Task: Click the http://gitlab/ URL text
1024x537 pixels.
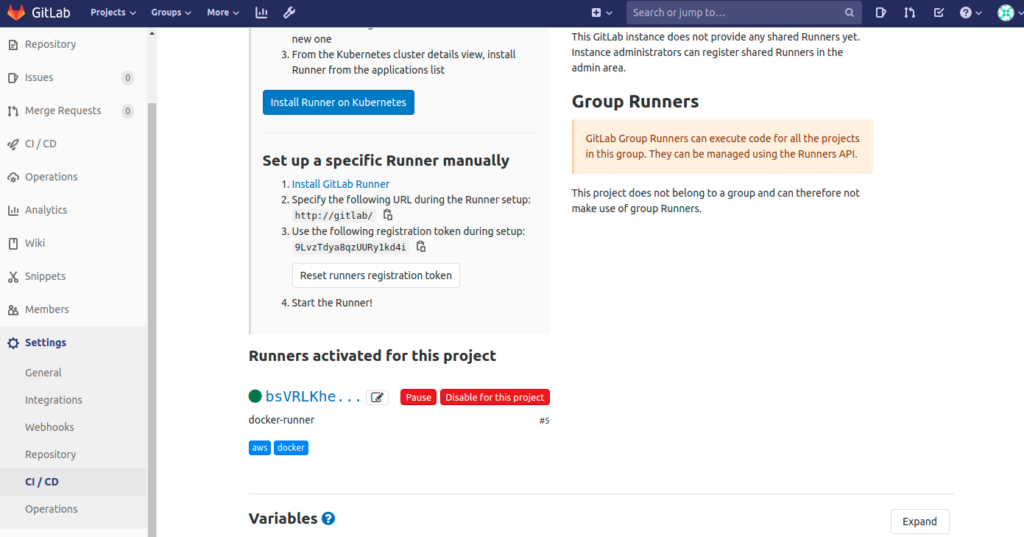Action: tap(334, 216)
